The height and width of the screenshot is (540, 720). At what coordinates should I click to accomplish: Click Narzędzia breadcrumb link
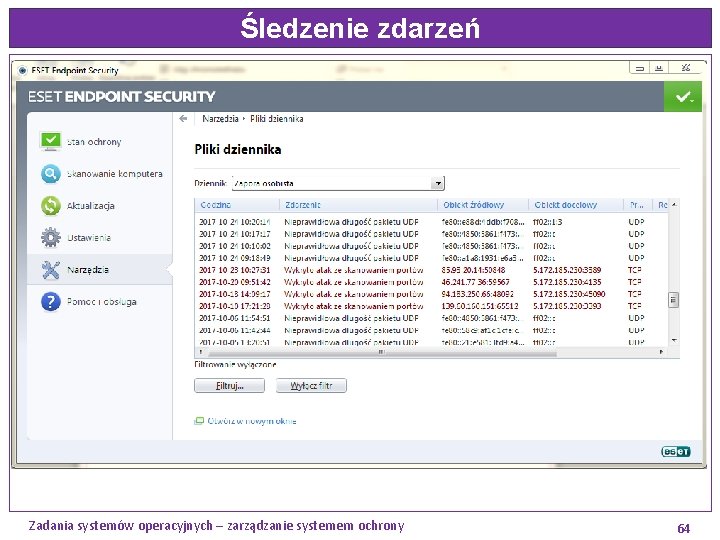220,118
